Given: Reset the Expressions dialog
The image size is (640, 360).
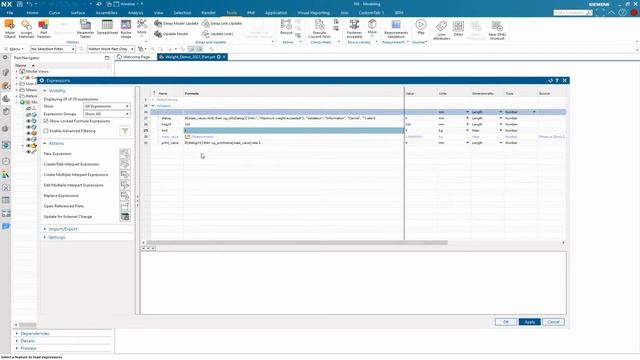Looking at the screenshot, I should click(550, 80).
